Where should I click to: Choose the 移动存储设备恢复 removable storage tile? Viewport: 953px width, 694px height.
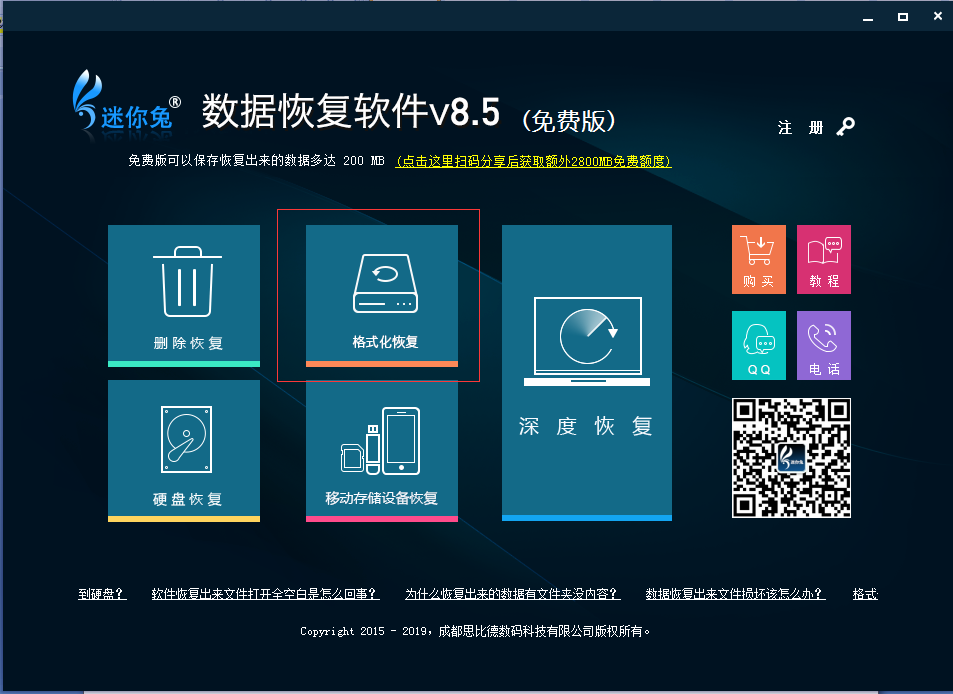tap(382, 451)
